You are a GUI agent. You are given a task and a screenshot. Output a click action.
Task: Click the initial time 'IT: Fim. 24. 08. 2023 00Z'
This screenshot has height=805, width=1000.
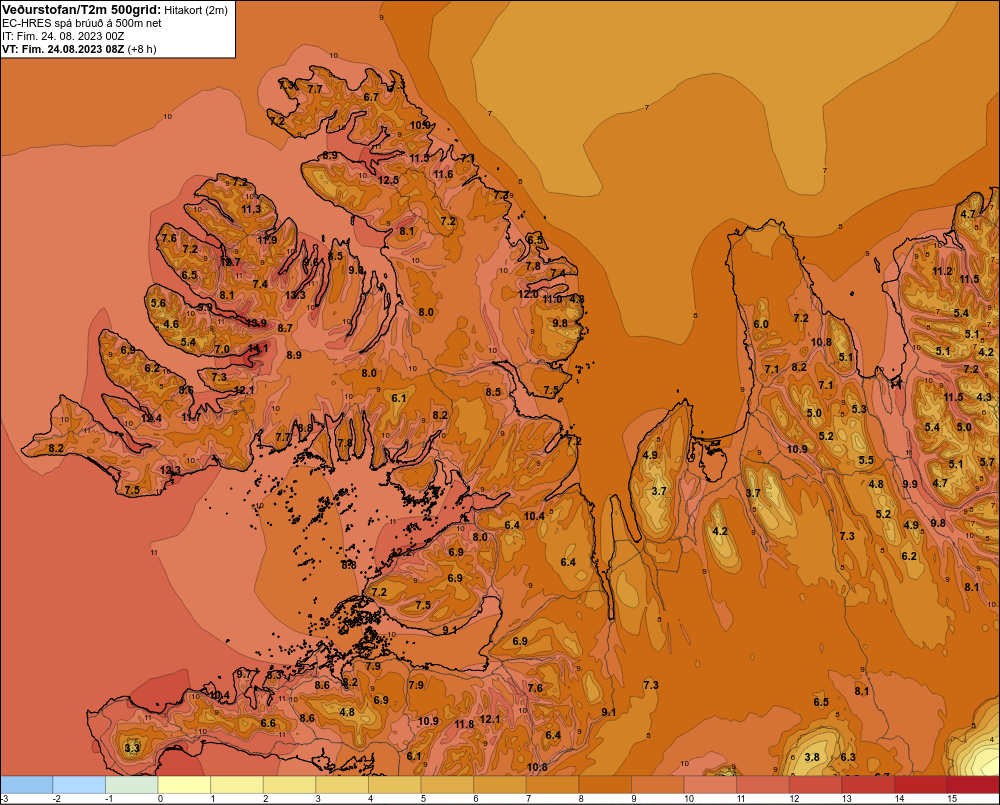point(63,36)
